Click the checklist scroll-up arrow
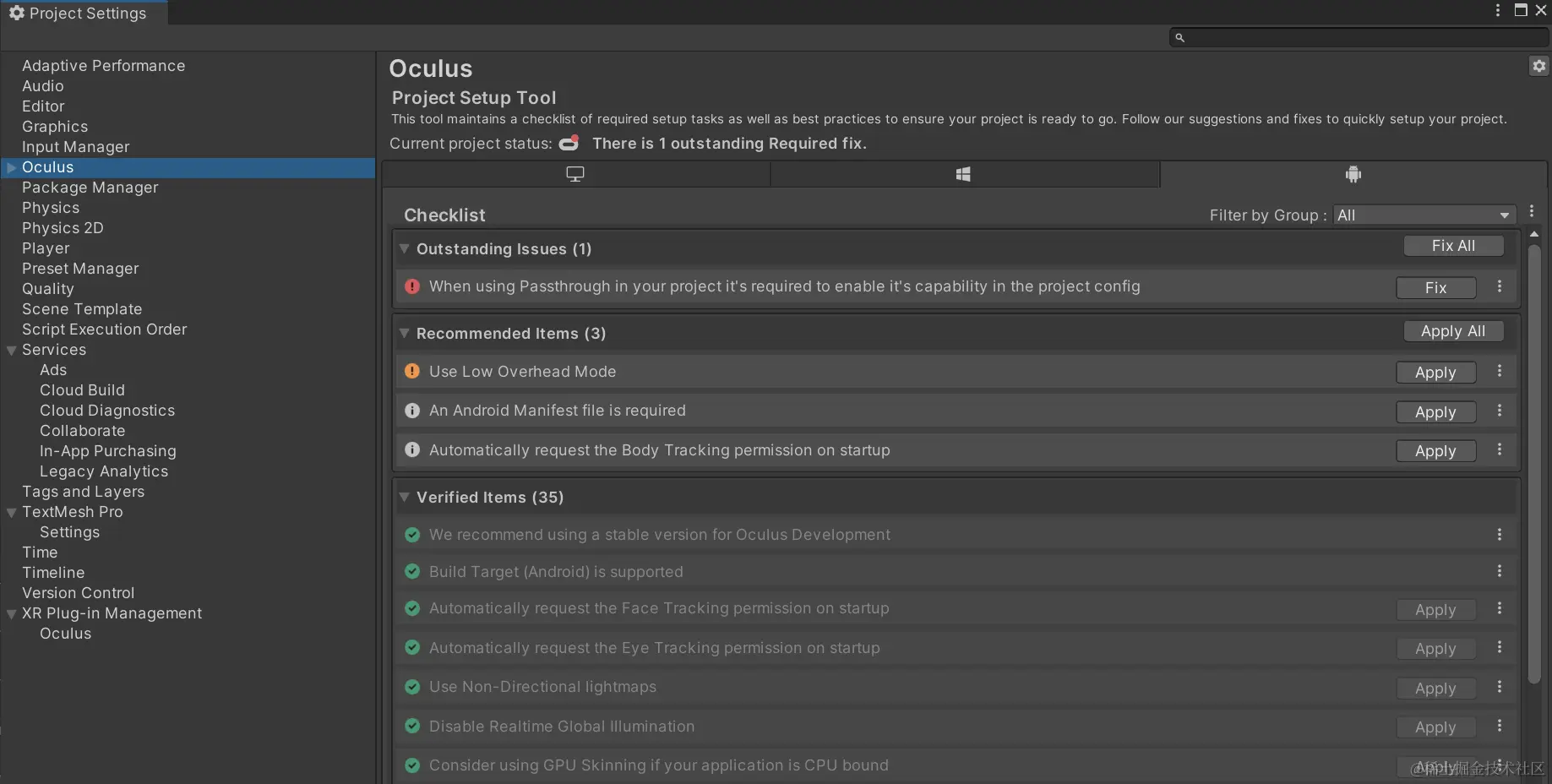Screen dimensions: 1552x784 click(1534, 234)
